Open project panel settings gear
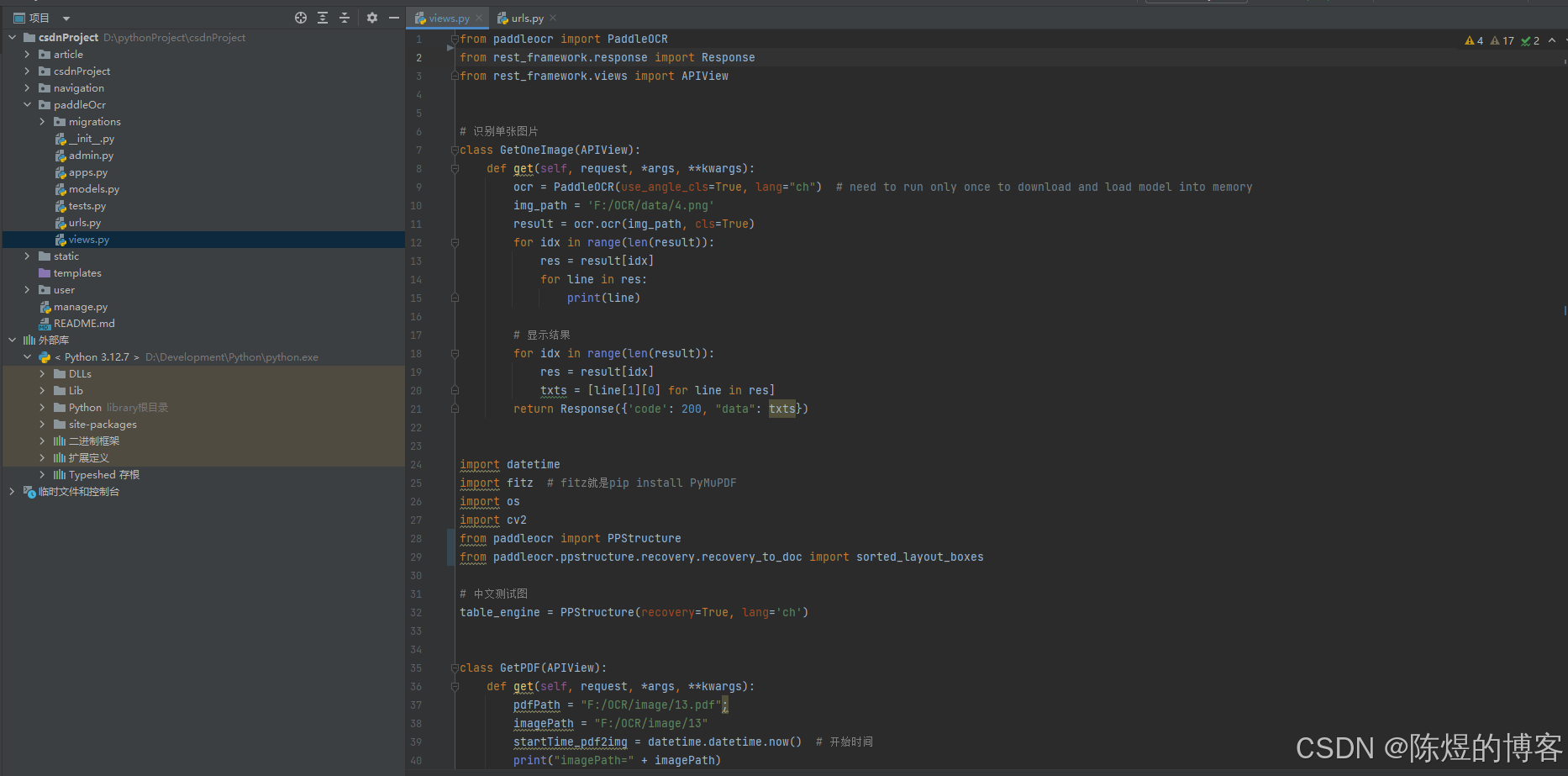This screenshot has height=776, width=1568. 372,18
